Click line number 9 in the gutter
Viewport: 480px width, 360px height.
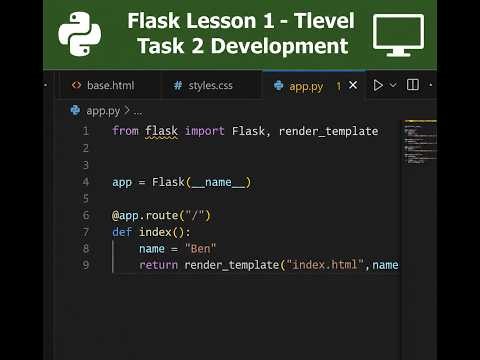pos(86,265)
